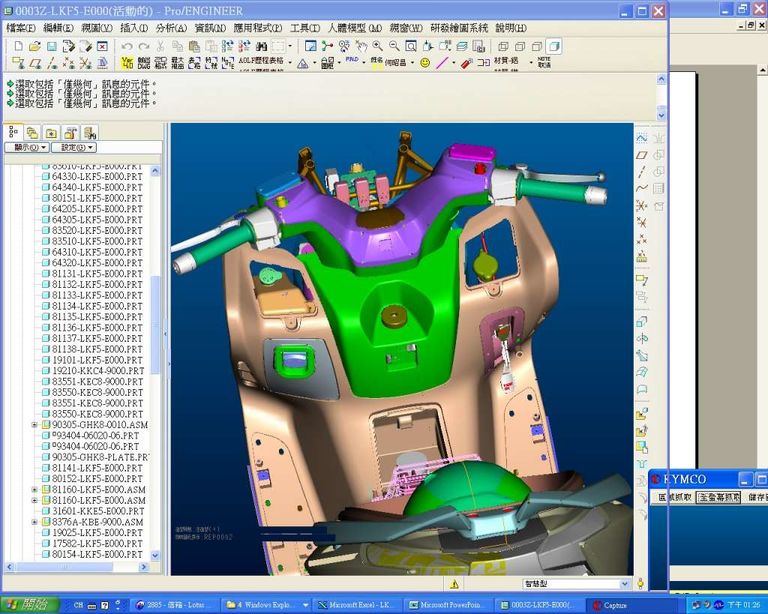Click the zoom in magnifier icon
The height and width of the screenshot is (614, 768).
[x=378, y=46]
